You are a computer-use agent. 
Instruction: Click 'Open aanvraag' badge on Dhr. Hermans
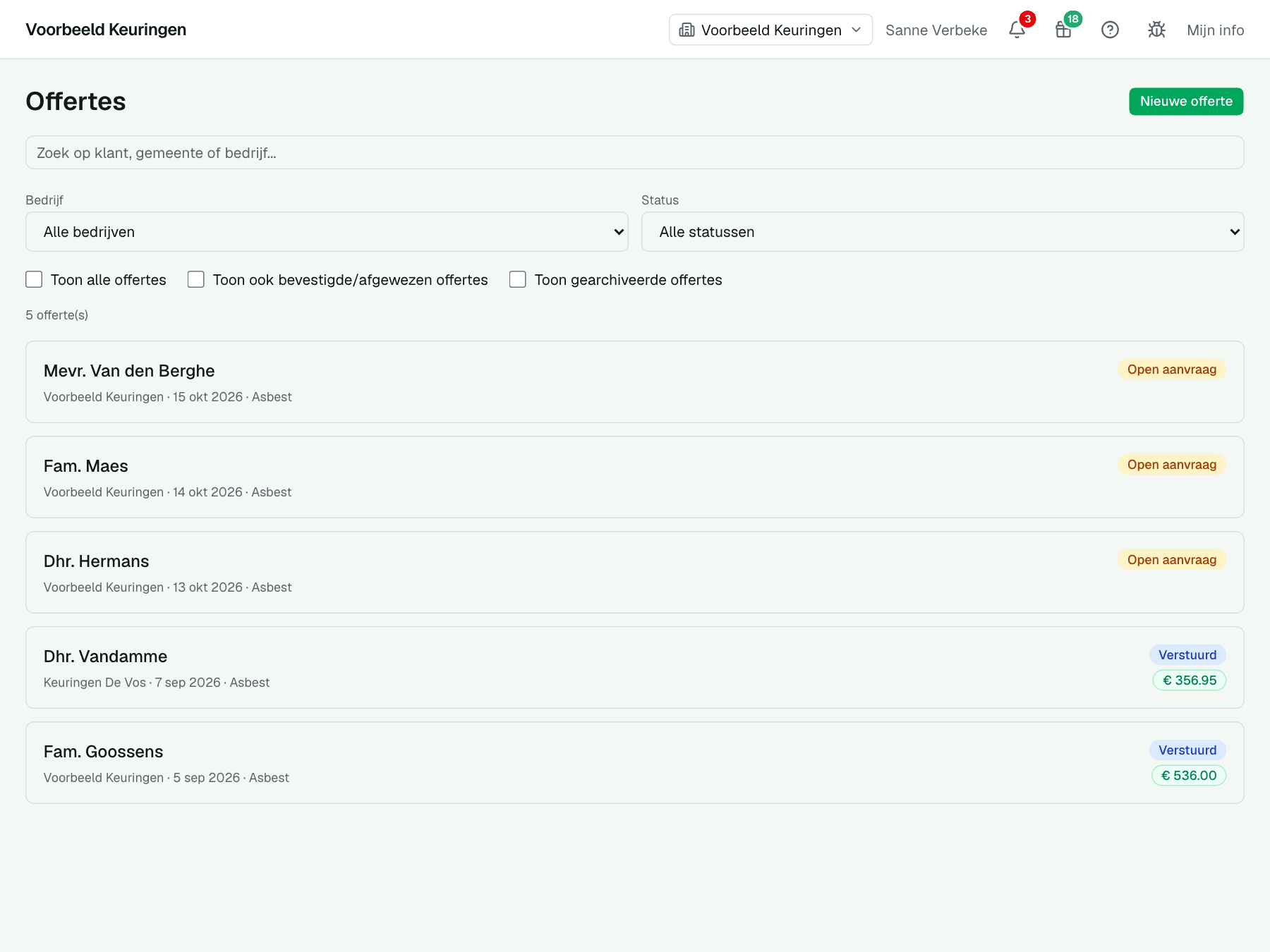point(1171,559)
